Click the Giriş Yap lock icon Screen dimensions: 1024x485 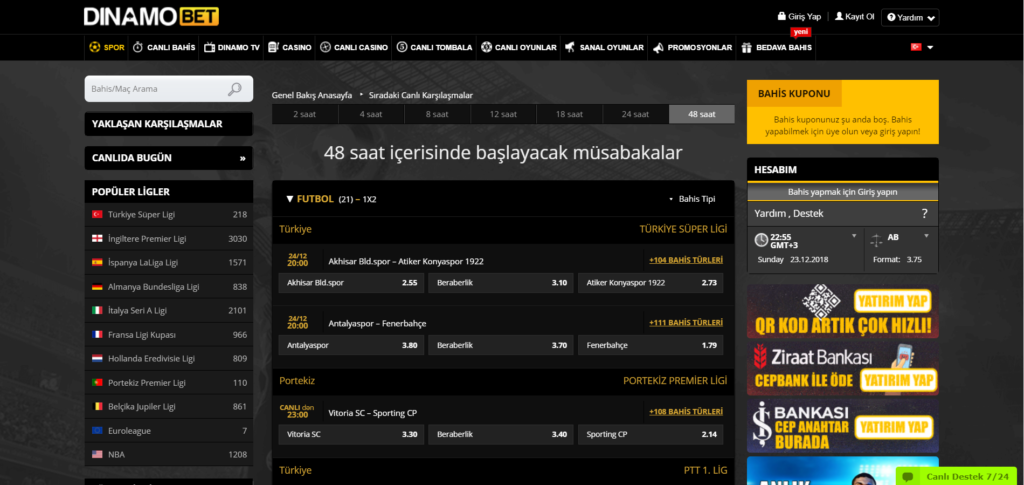781,16
